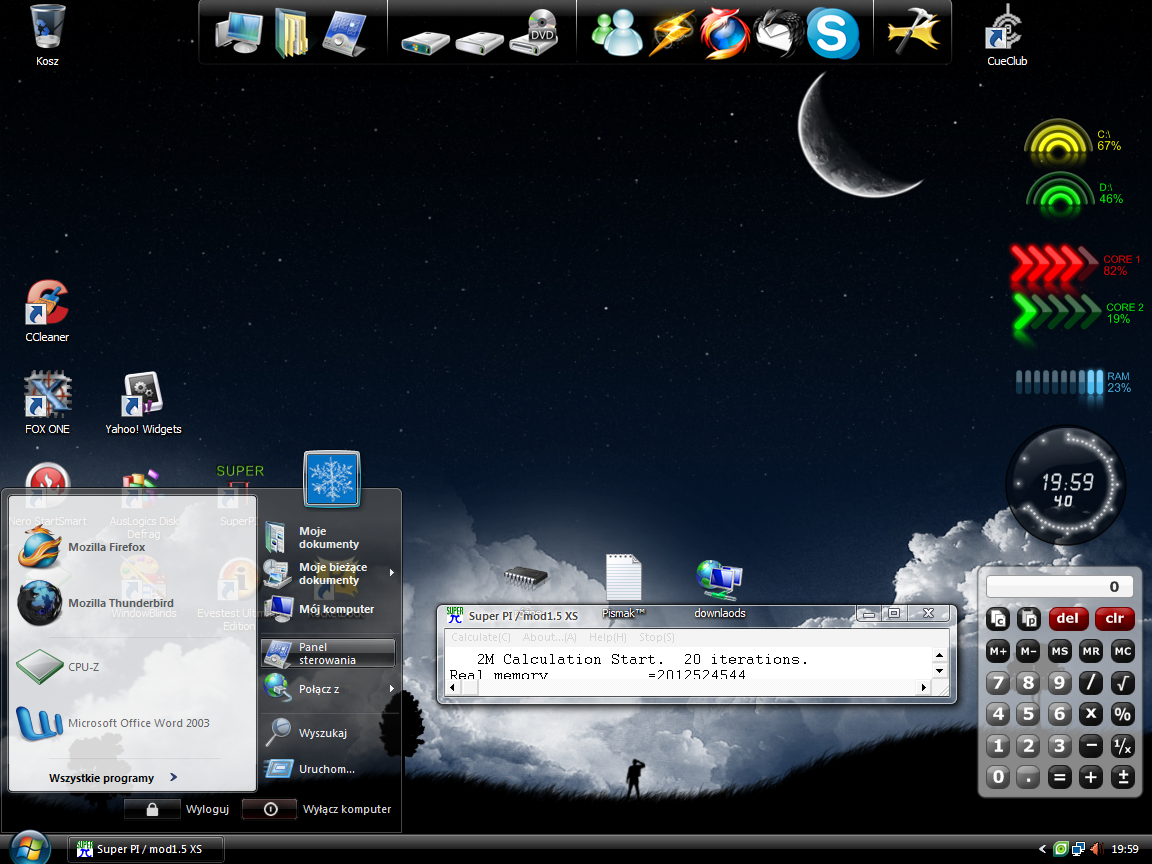Open Panel sterowania
1152x864 pixels.
[x=328, y=653]
